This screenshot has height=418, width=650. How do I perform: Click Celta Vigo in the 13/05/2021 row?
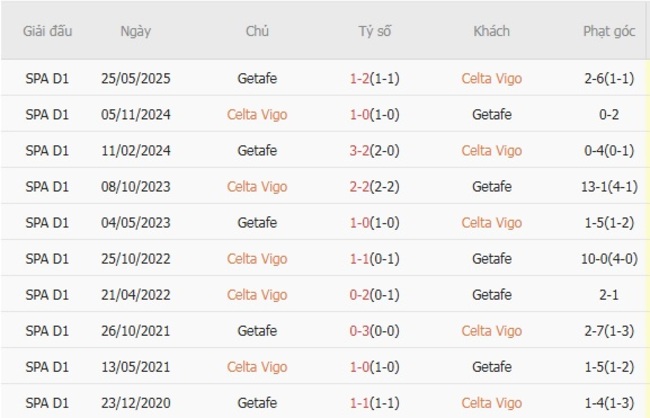coord(257,366)
